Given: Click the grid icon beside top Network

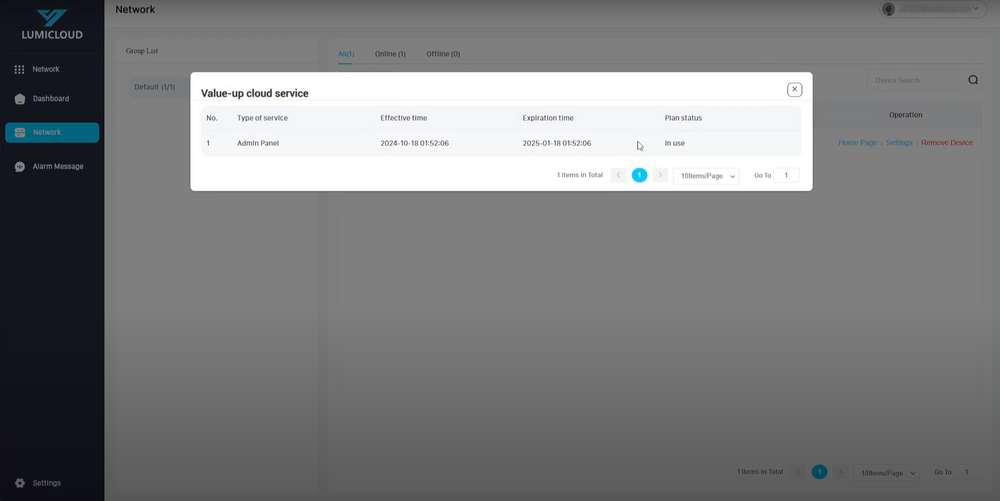Looking at the screenshot, I should pyautogui.click(x=20, y=70).
